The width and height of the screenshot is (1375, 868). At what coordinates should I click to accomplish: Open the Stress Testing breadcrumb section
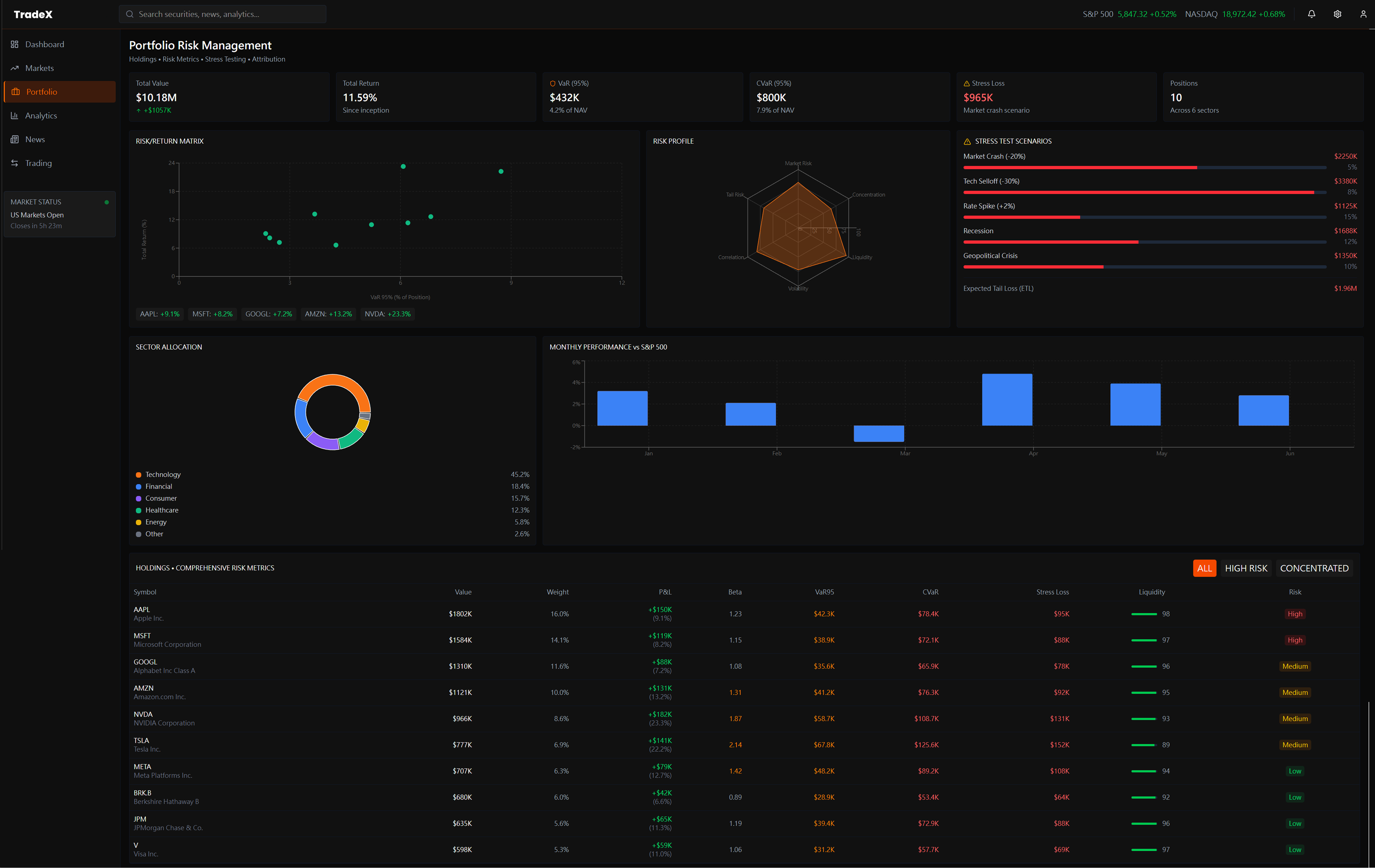(x=226, y=59)
